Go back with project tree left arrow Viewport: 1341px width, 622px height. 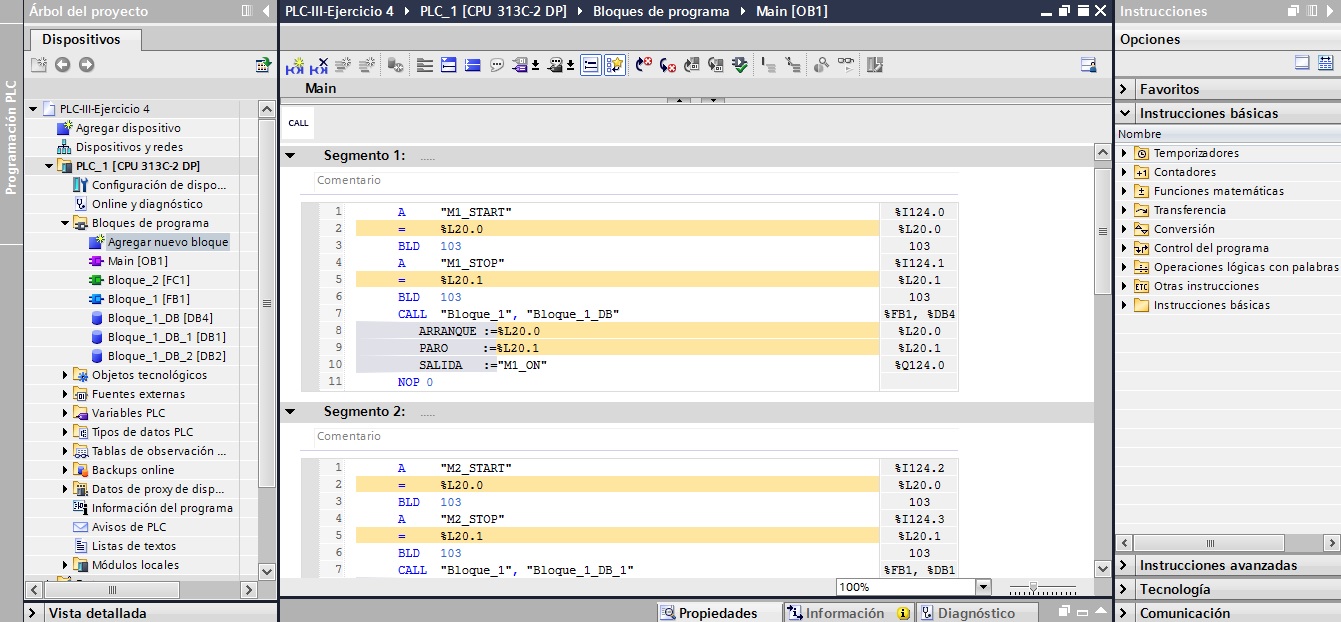click(62, 65)
